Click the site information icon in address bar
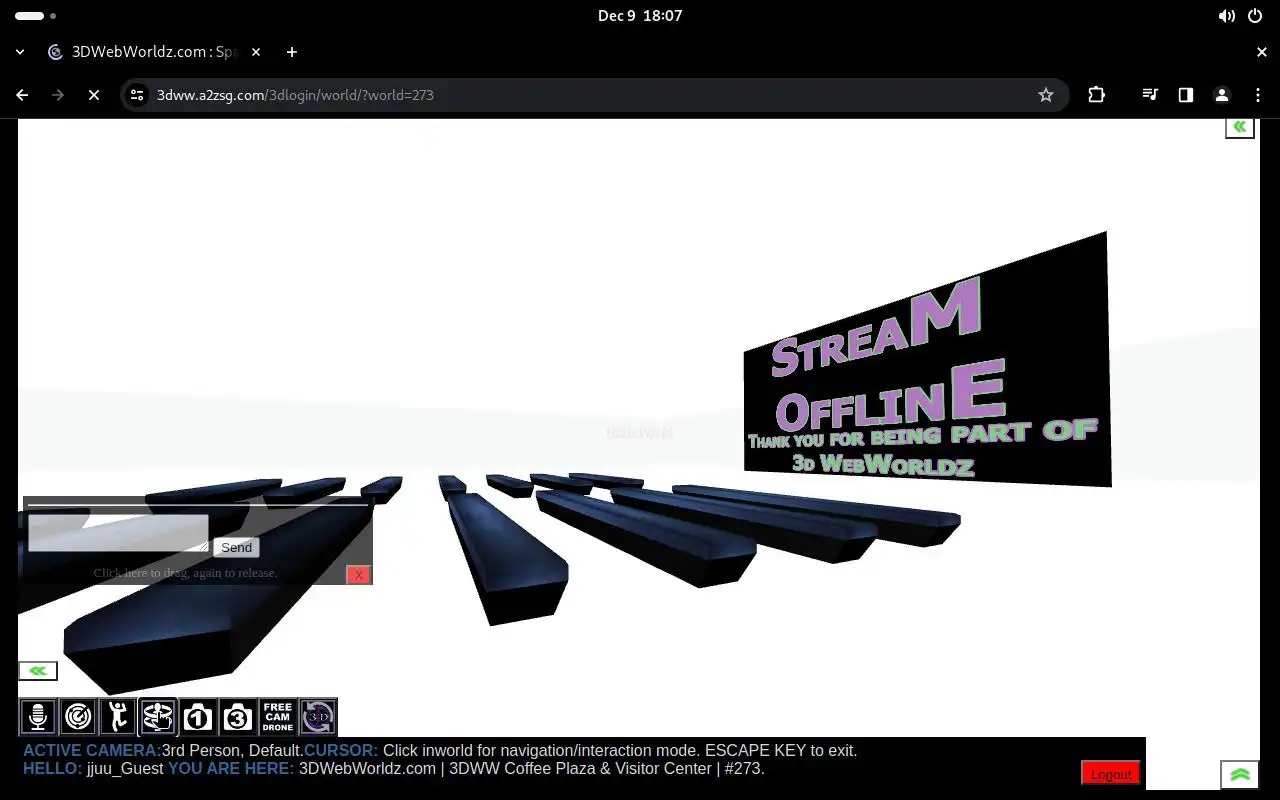This screenshot has height=800, width=1280. (x=138, y=95)
